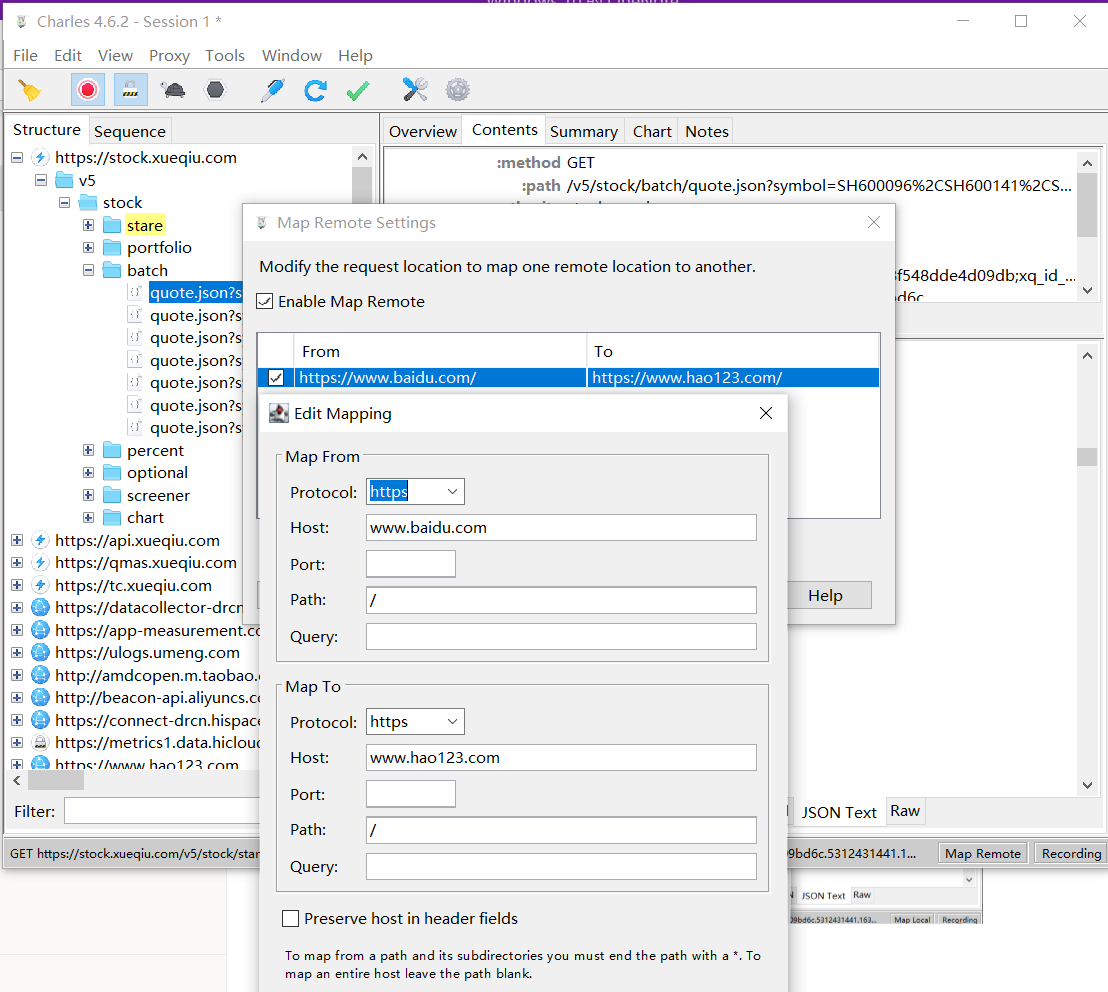Toggle Preserve host in header fields
This screenshot has height=992, width=1108.
(x=290, y=919)
